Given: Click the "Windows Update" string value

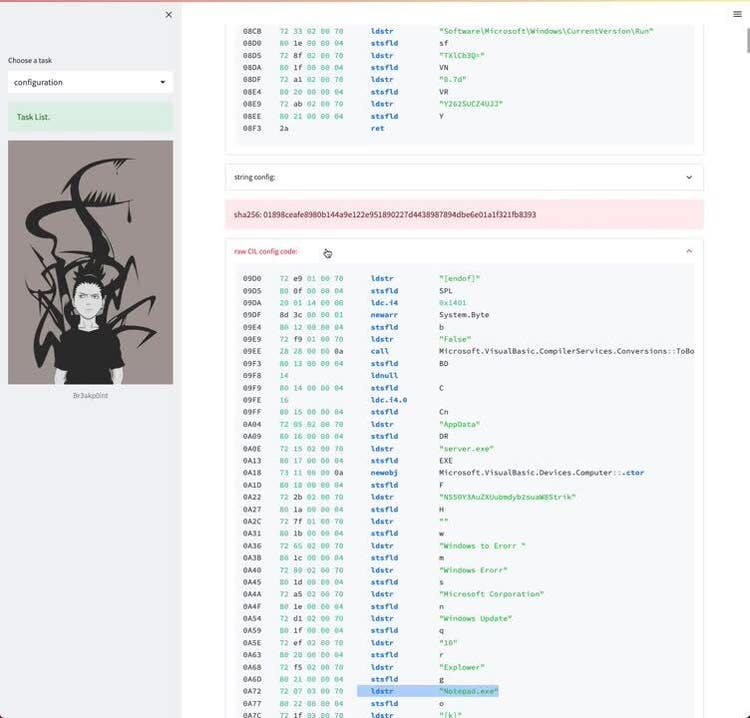Looking at the screenshot, I should click(475, 618).
